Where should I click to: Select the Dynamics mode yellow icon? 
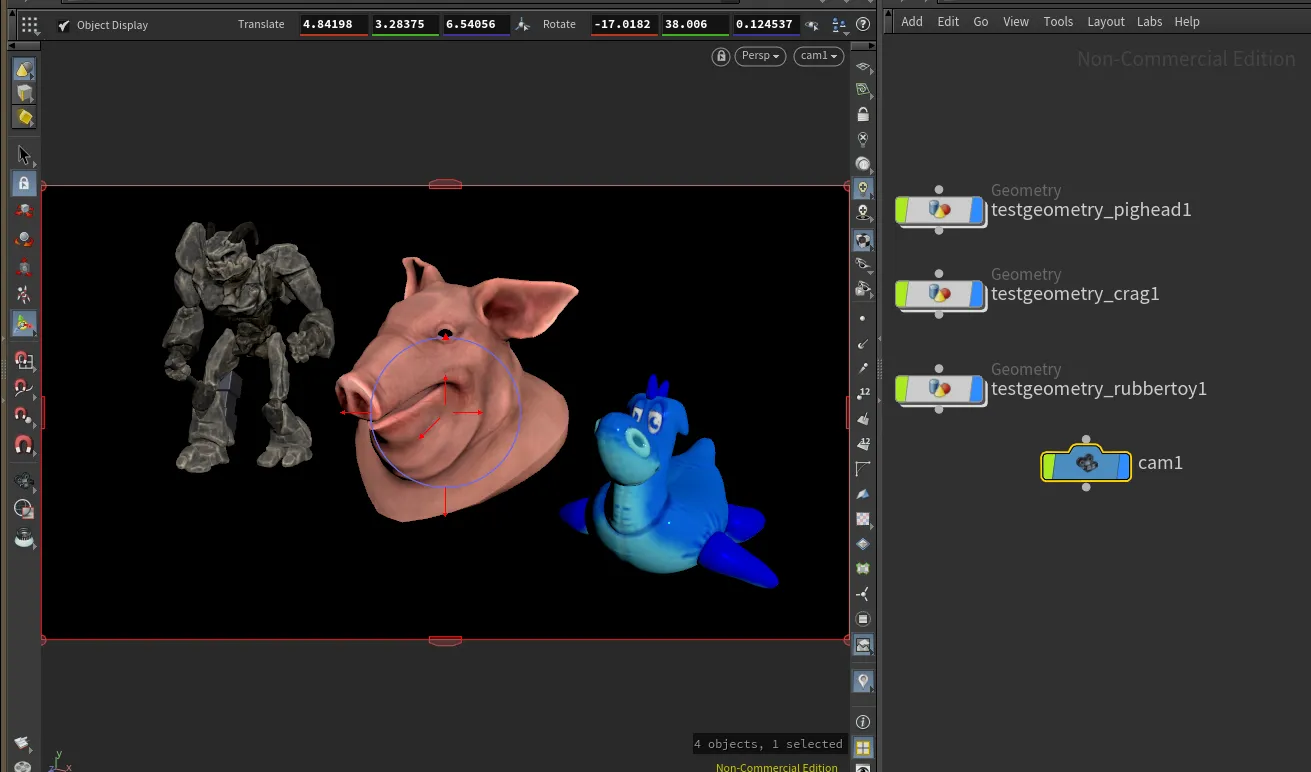tap(24, 117)
